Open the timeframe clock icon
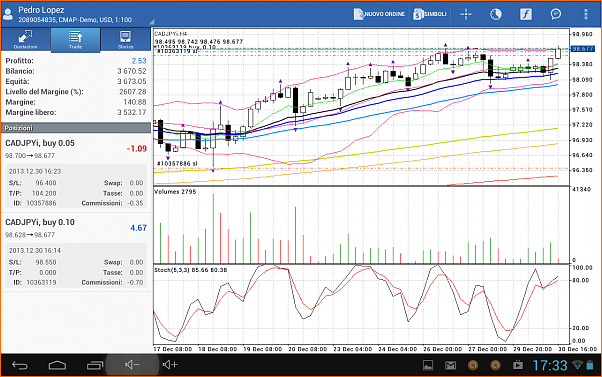 496,14
